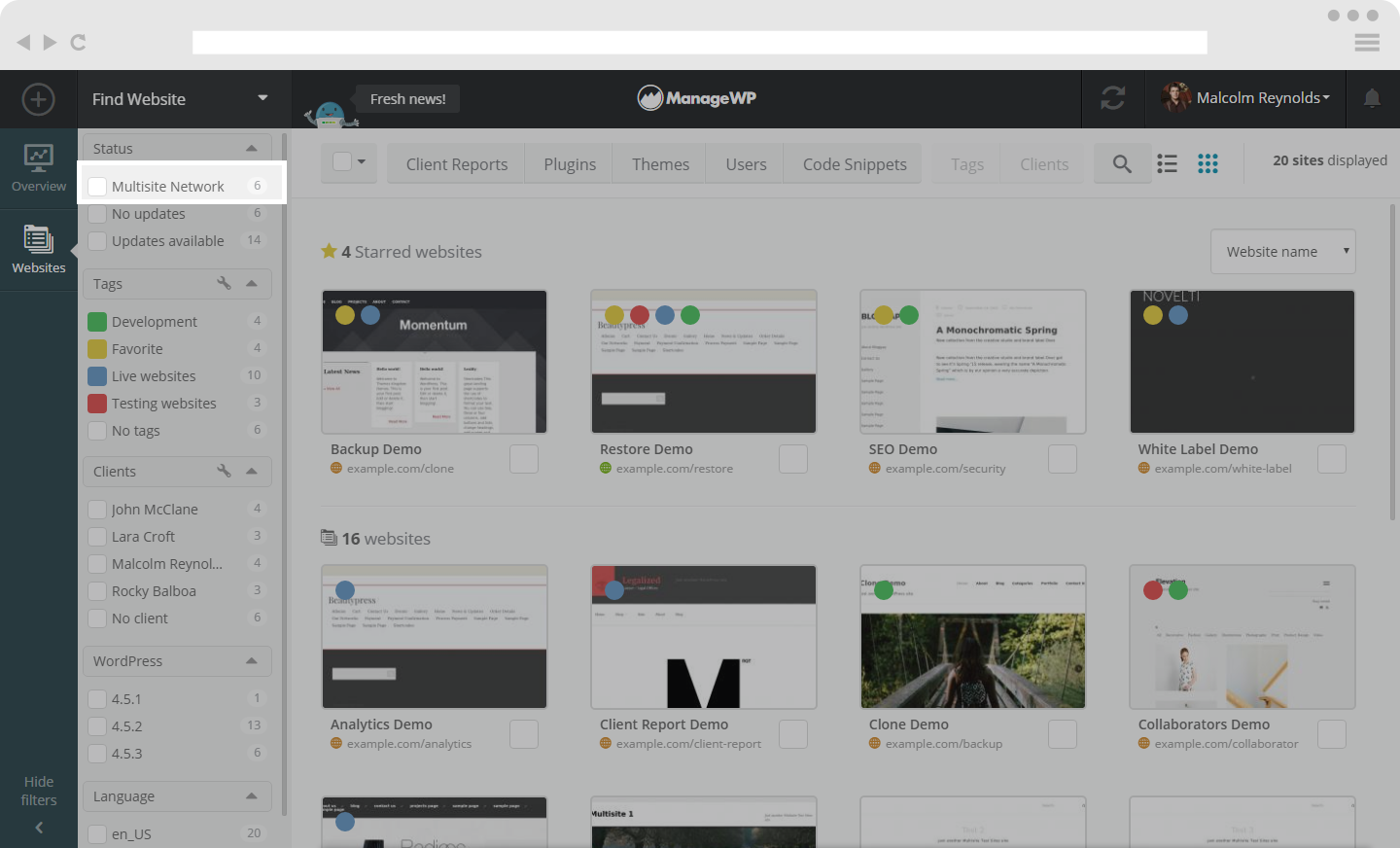Click the browser address bar
Screen dimensions: 1400x848
tap(699, 42)
